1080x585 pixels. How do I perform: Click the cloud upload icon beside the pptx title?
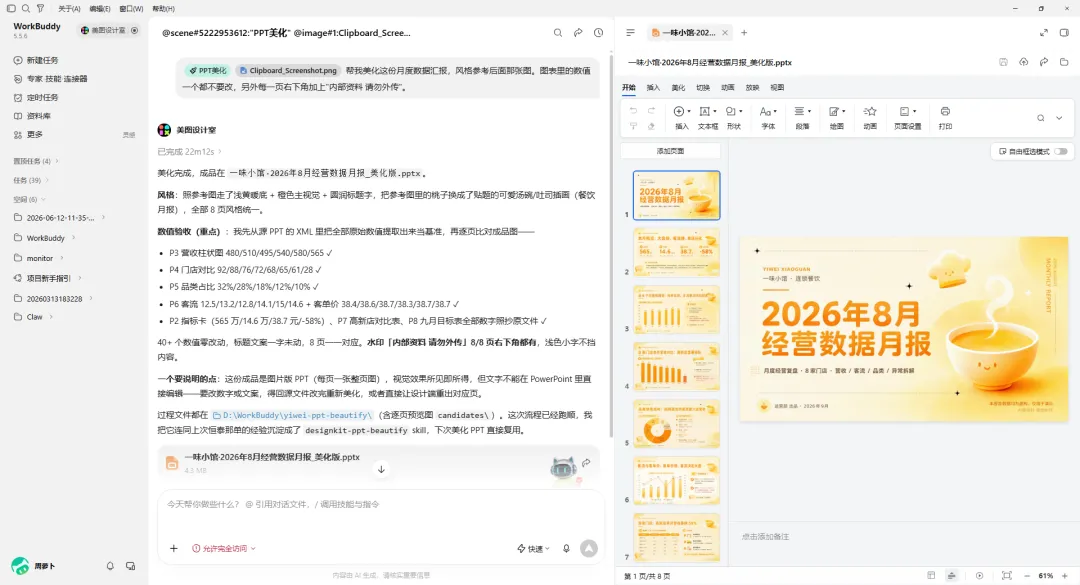tap(1024, 62)
